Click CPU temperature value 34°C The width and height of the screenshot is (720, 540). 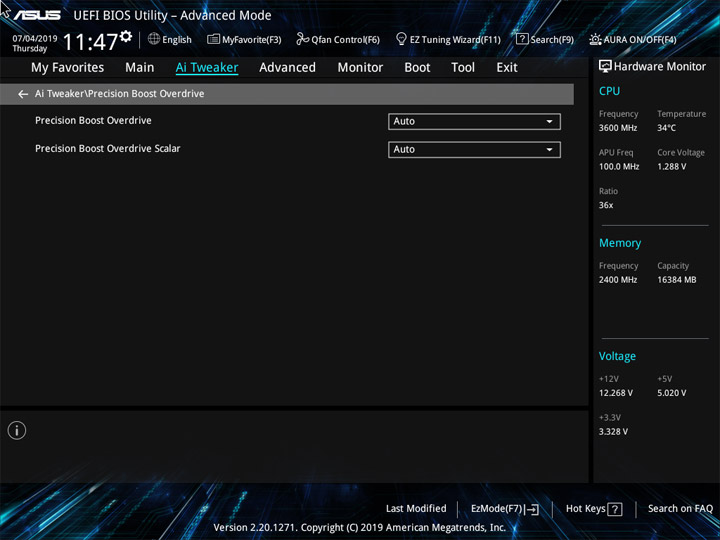[666, 128]
